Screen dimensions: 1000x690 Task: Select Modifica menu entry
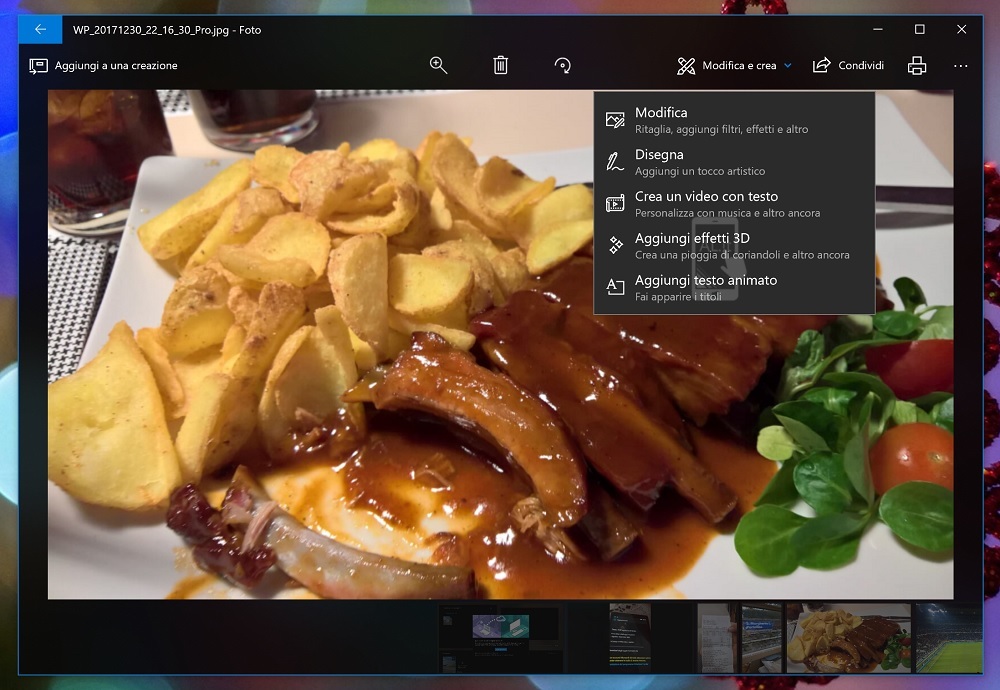pos(734,120)
